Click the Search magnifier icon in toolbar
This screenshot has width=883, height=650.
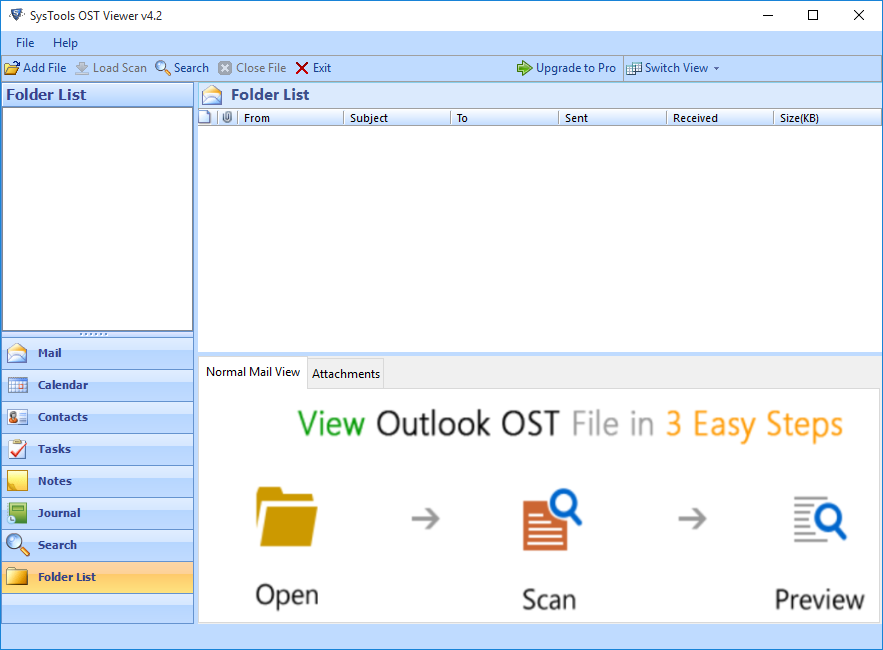163,68
